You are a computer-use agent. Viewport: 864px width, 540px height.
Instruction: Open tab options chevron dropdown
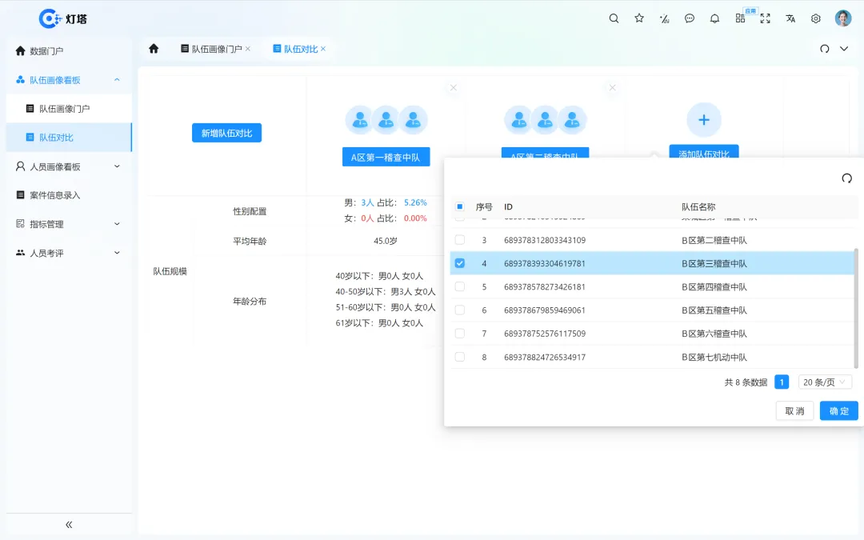click(x=844, y=48)
